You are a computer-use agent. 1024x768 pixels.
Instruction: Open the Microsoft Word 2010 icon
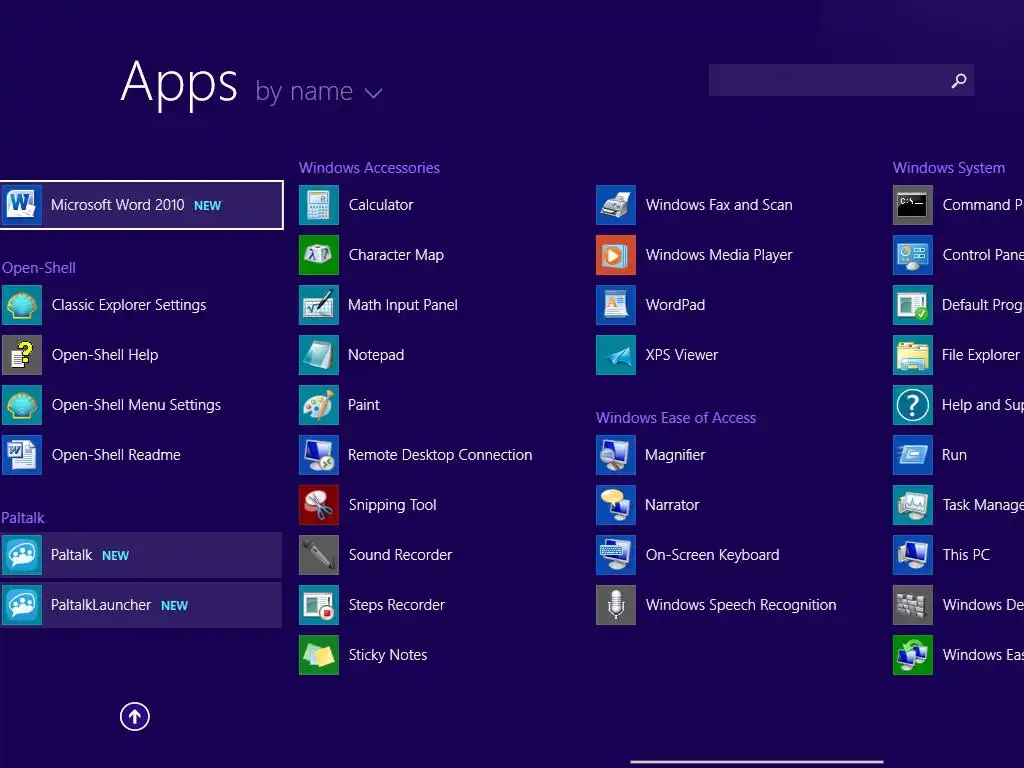click(22, 205)
